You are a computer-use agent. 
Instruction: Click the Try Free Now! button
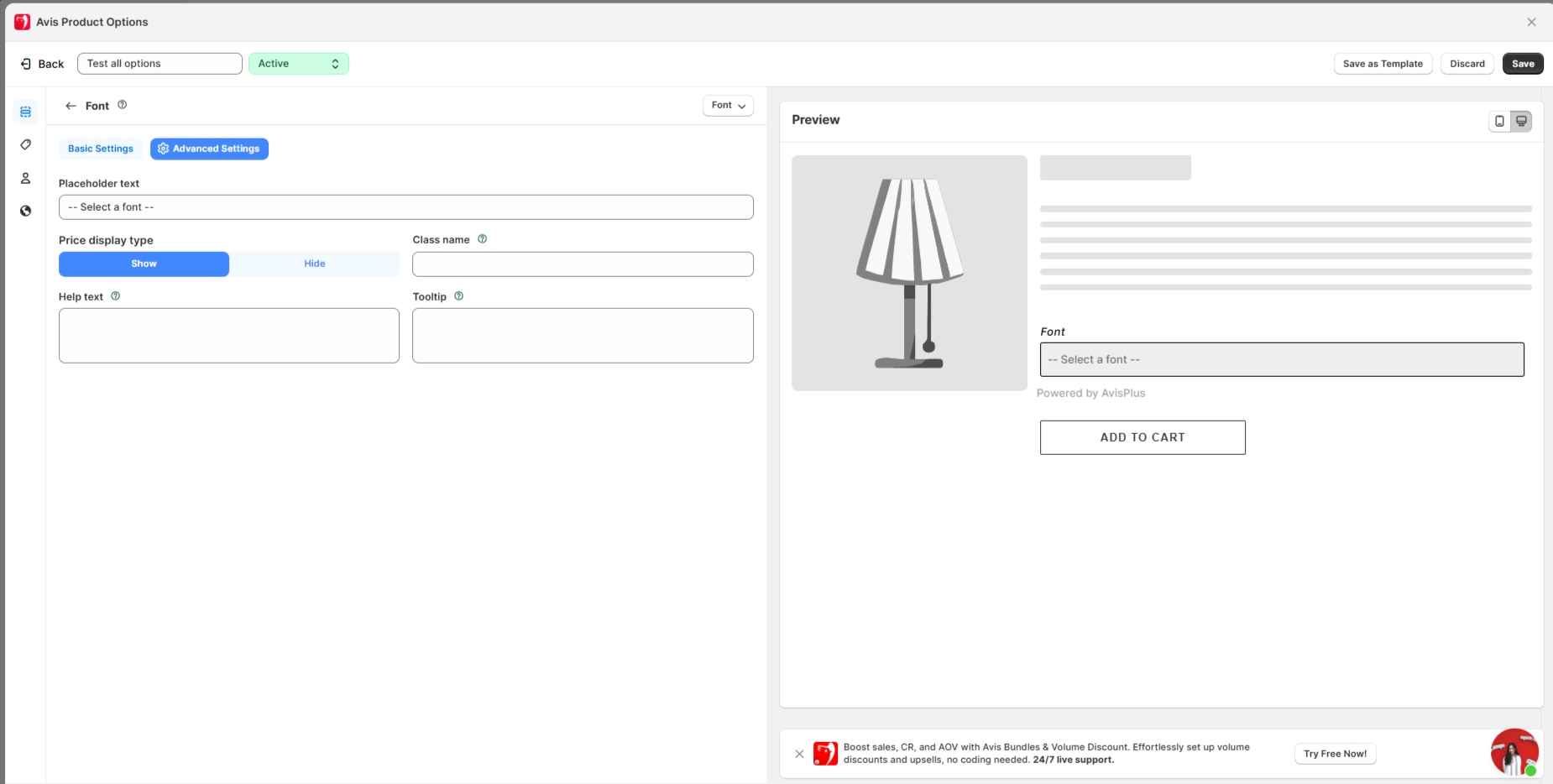click(1335, 754)
